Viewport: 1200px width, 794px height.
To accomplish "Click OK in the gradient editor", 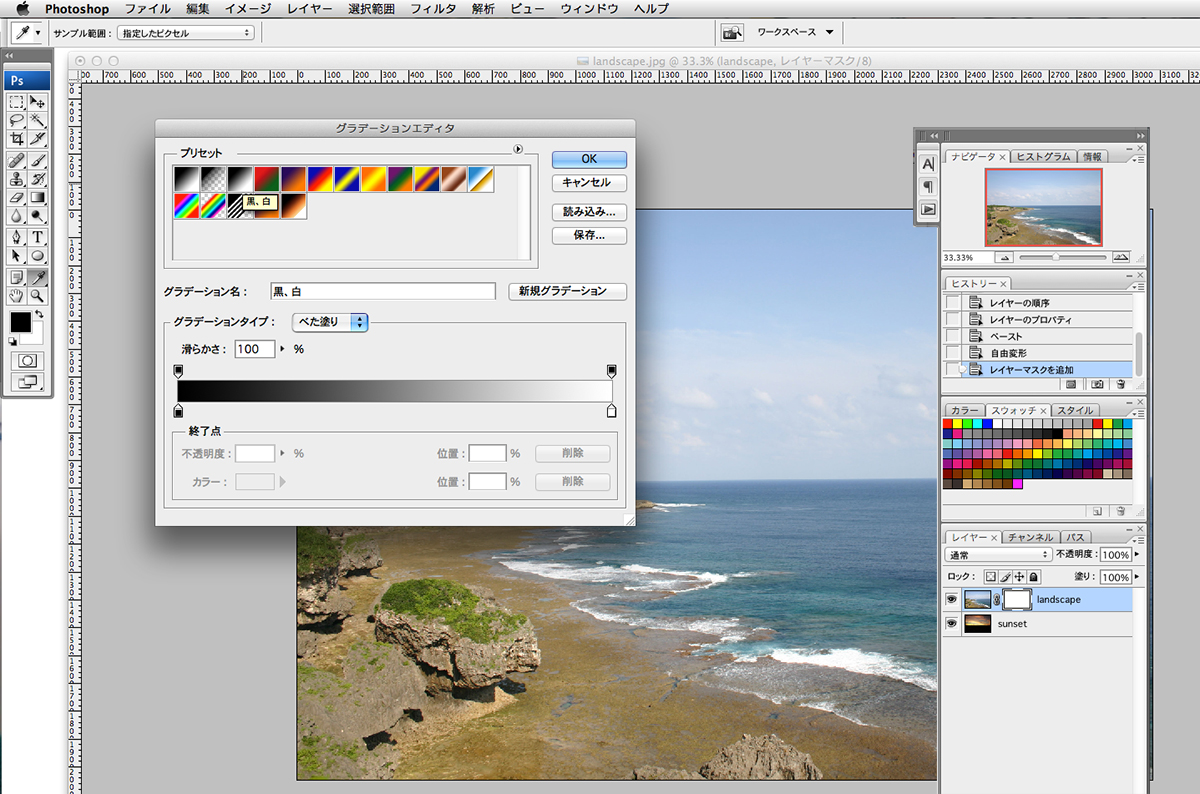I will point(589,159).
